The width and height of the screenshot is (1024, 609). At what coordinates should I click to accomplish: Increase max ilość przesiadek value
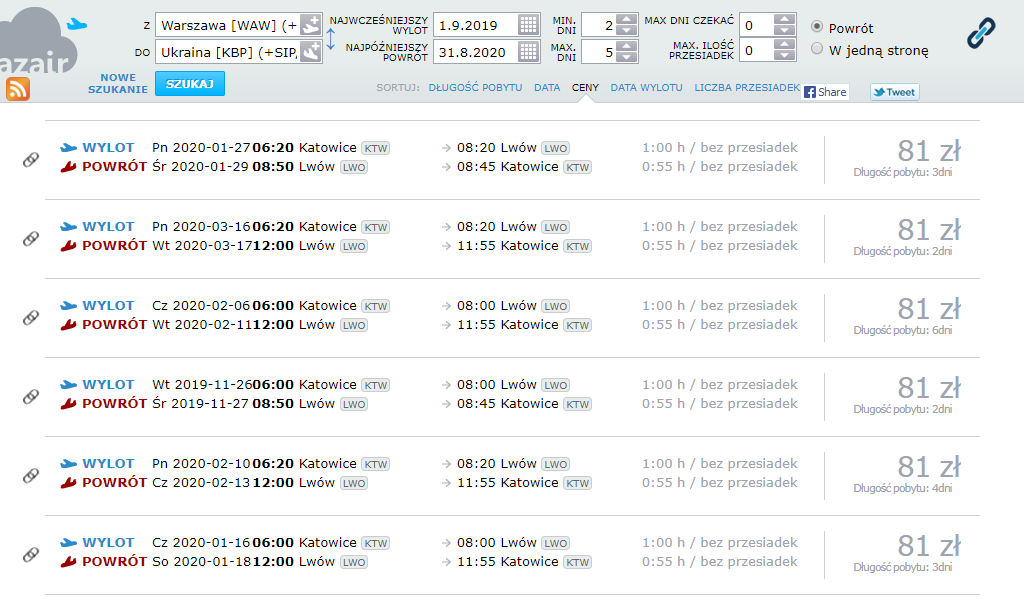tap(784, 44)
